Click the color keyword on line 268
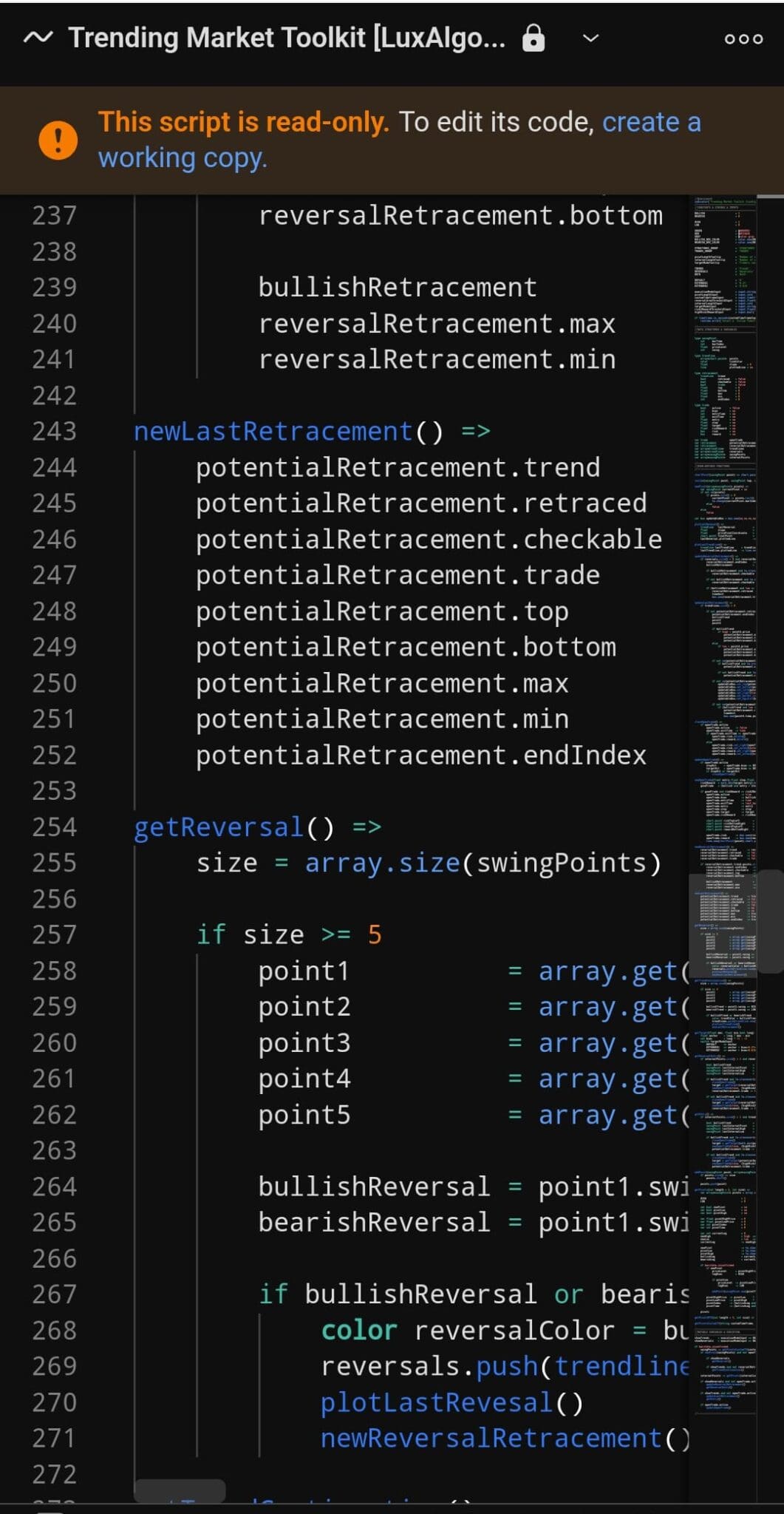The height and width of the screenshot is (1514, 784). tap(359, 1330)
